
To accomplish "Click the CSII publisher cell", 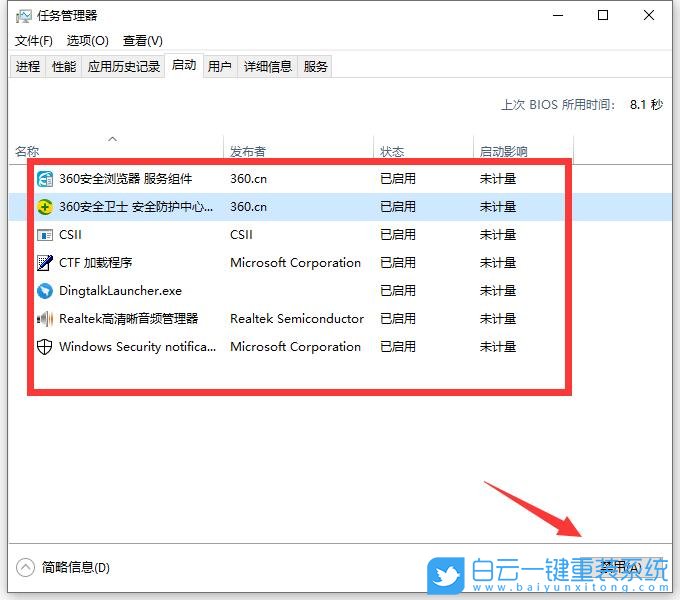I will point(241,235).
